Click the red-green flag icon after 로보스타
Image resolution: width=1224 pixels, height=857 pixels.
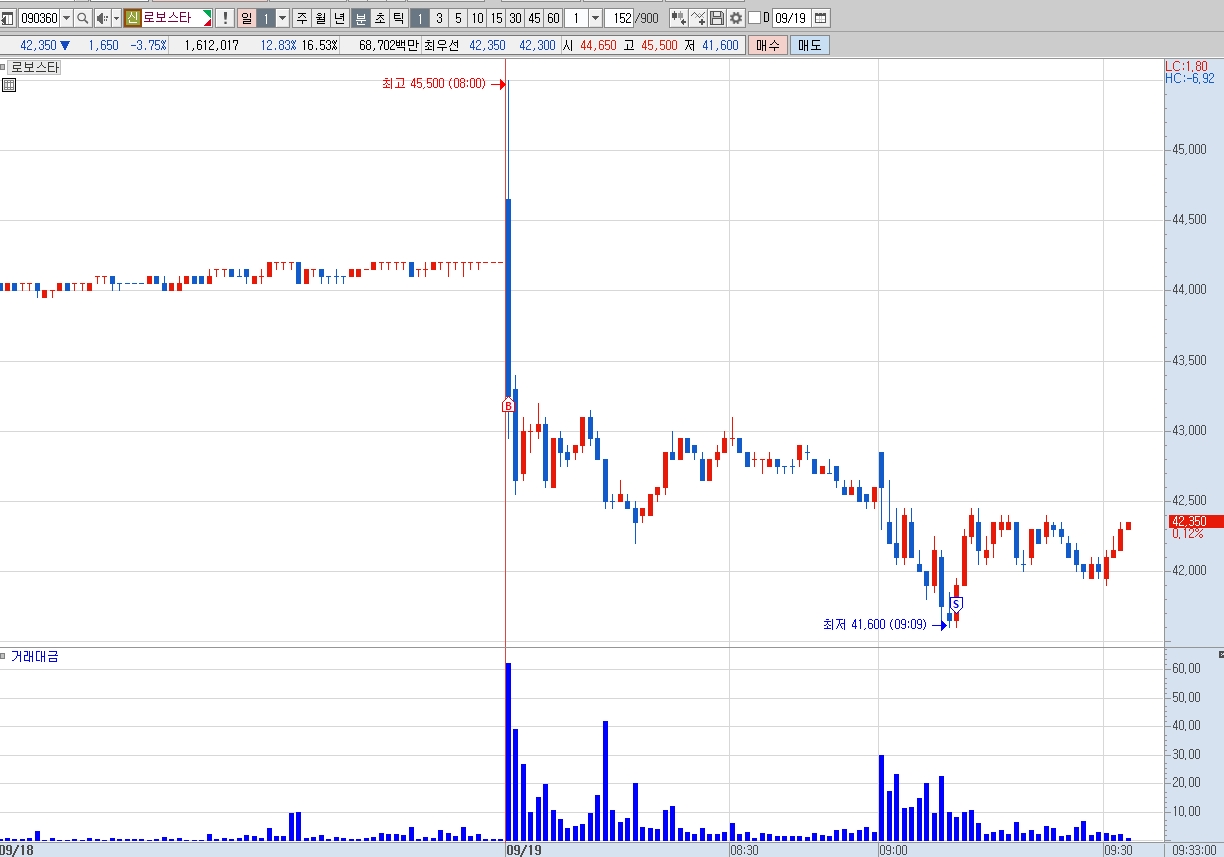pyautogui.click(x=207, y=18)
